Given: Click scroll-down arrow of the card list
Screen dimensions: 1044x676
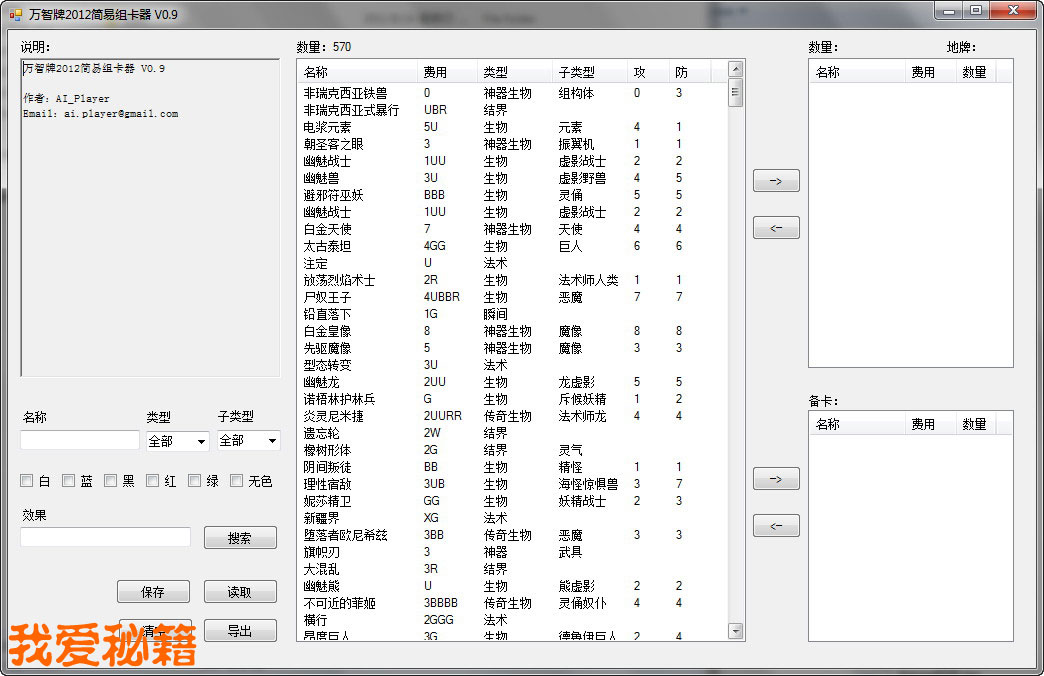Looking at the screenshot, I should (736, 631).
